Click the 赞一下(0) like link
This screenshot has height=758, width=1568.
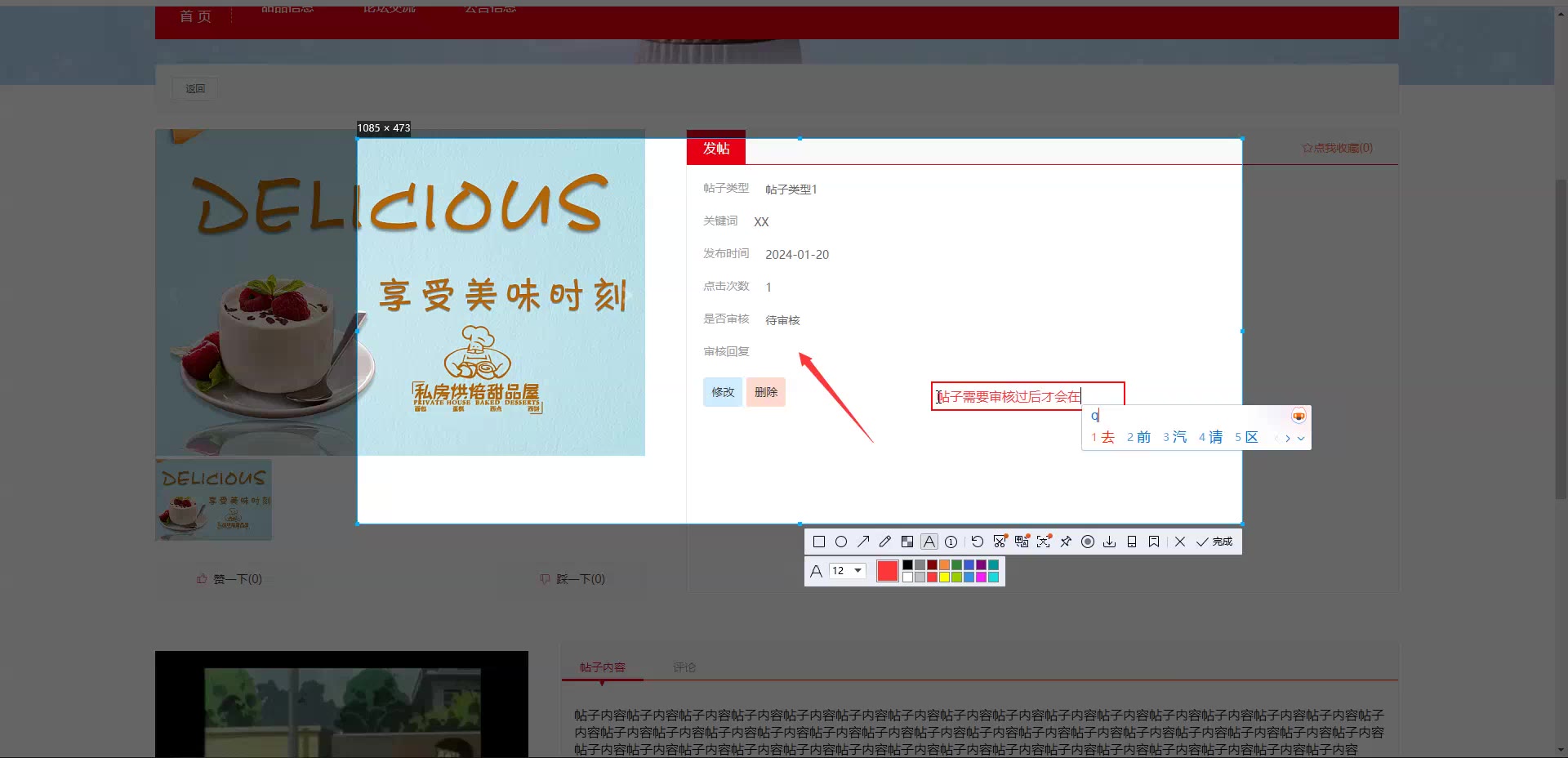[x=229, y=579]
